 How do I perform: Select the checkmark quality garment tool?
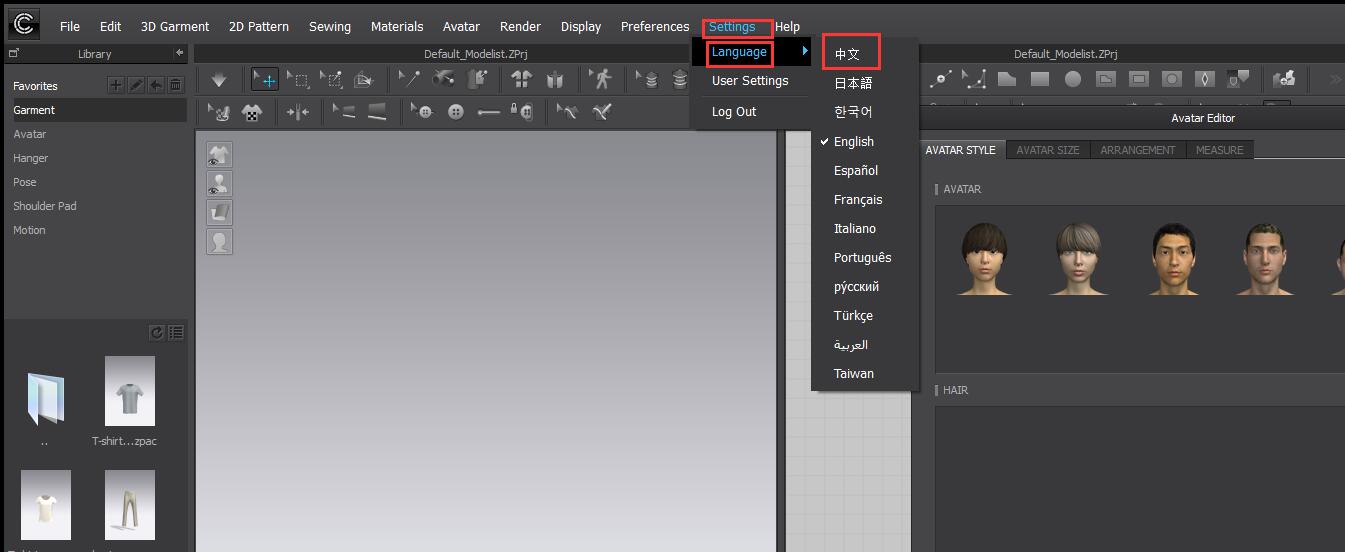click(x=600, y=112)
